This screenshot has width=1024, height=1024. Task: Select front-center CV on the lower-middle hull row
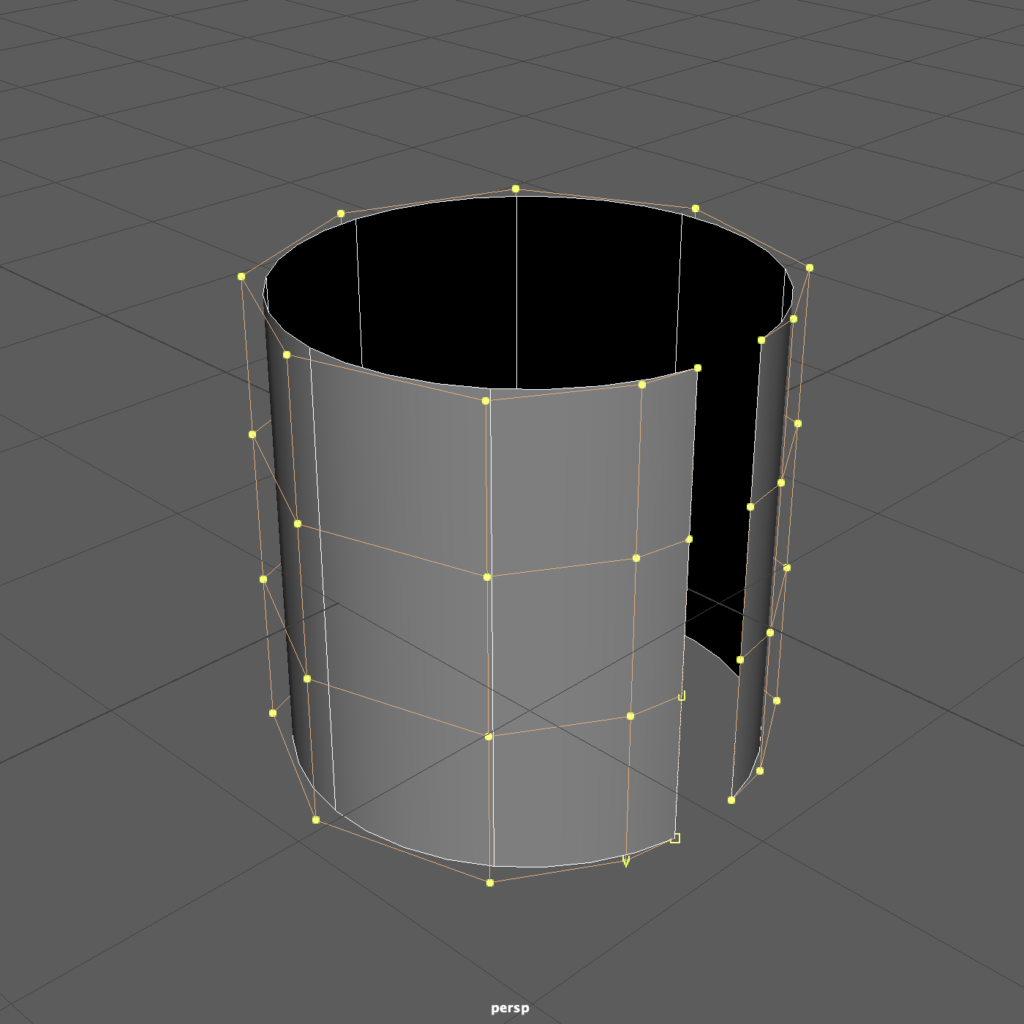[489, 736]
